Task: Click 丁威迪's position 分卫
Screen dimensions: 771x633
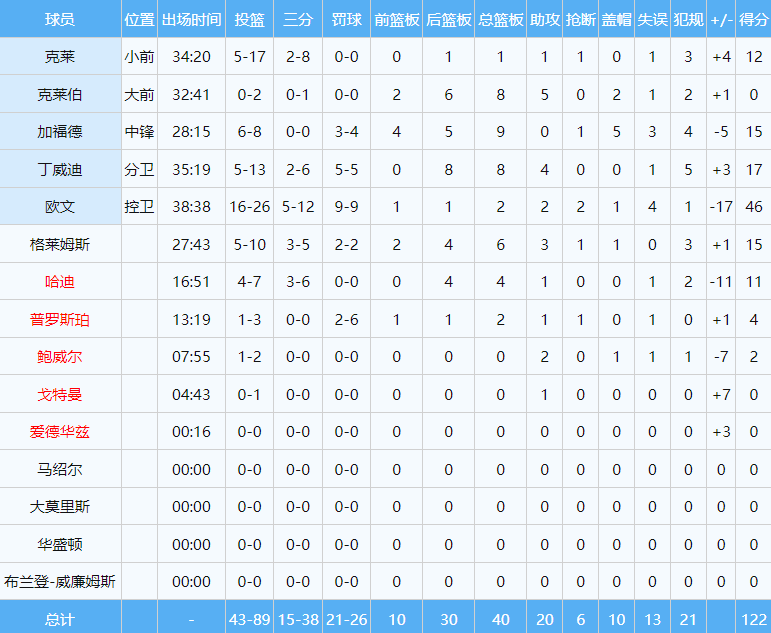Action: click(x=140, y=170)
